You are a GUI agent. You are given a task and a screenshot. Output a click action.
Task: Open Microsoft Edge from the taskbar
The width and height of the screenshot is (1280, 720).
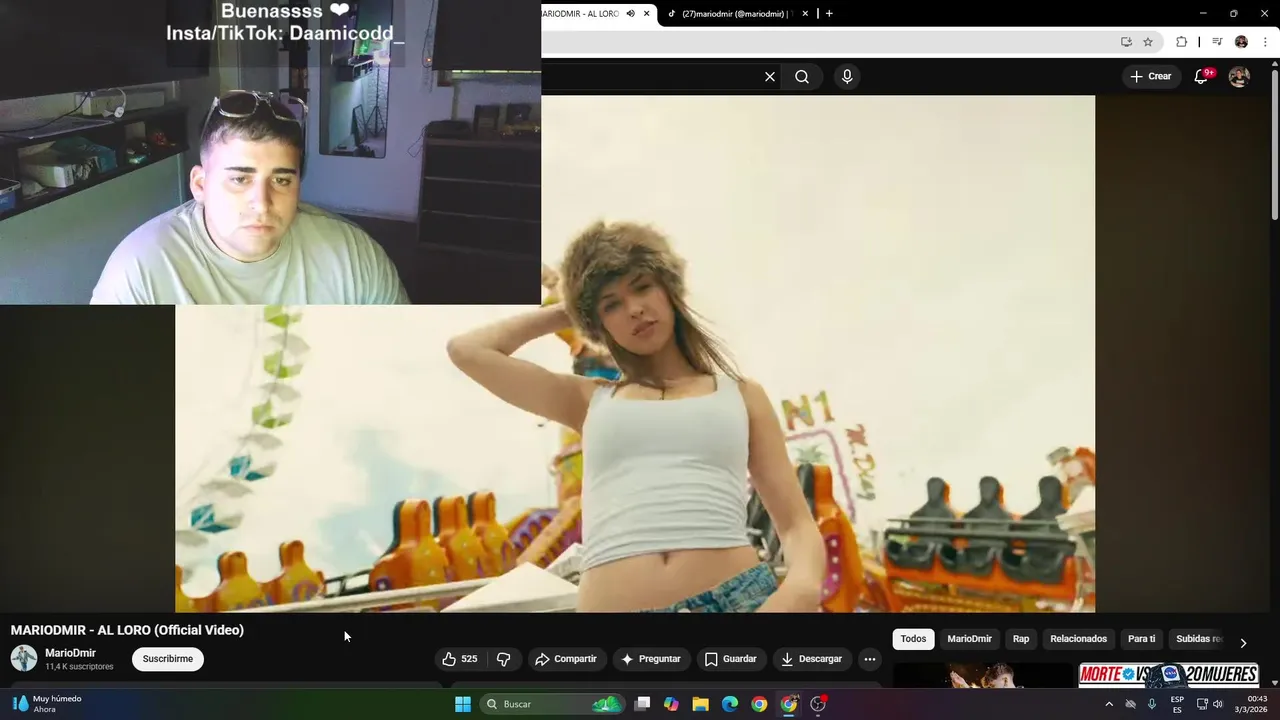730,704
